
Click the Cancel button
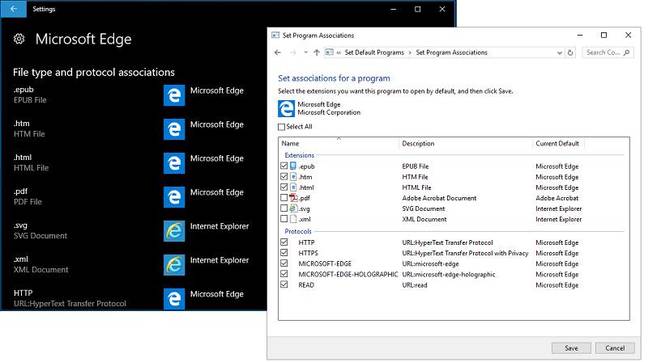pyautogui.click(x=615, y=348)
